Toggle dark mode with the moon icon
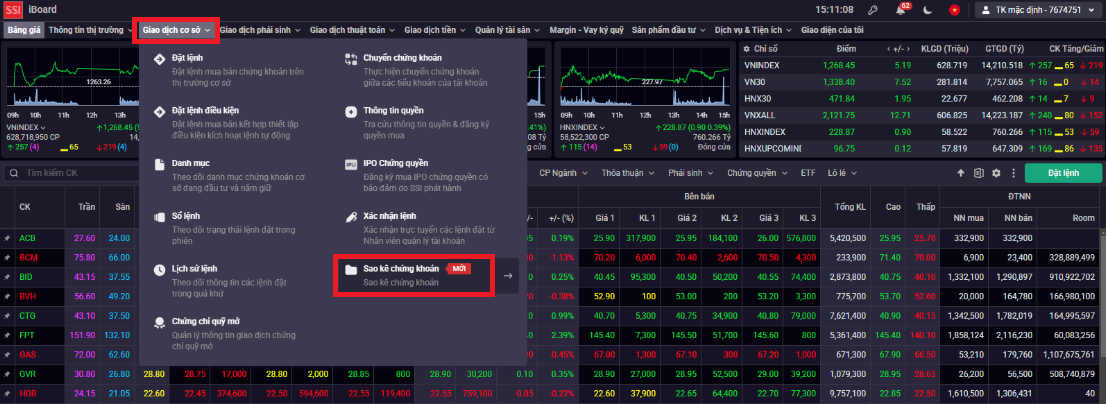Screen dimensions: 1106x404 928,10
